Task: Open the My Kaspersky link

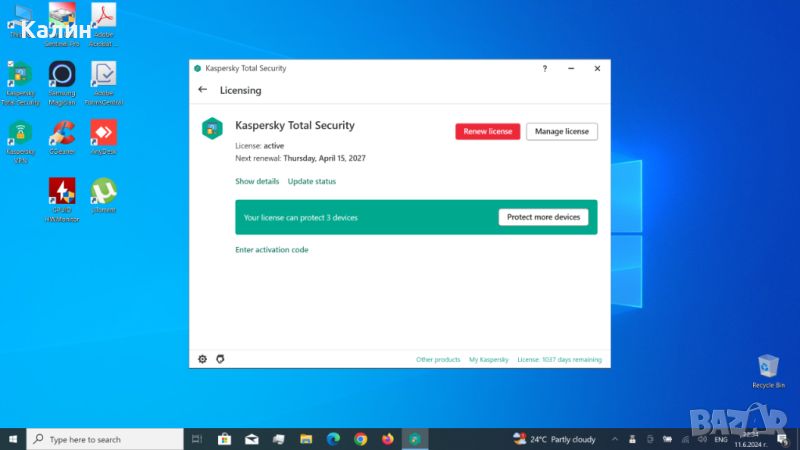Action: [x=489, y=360]
